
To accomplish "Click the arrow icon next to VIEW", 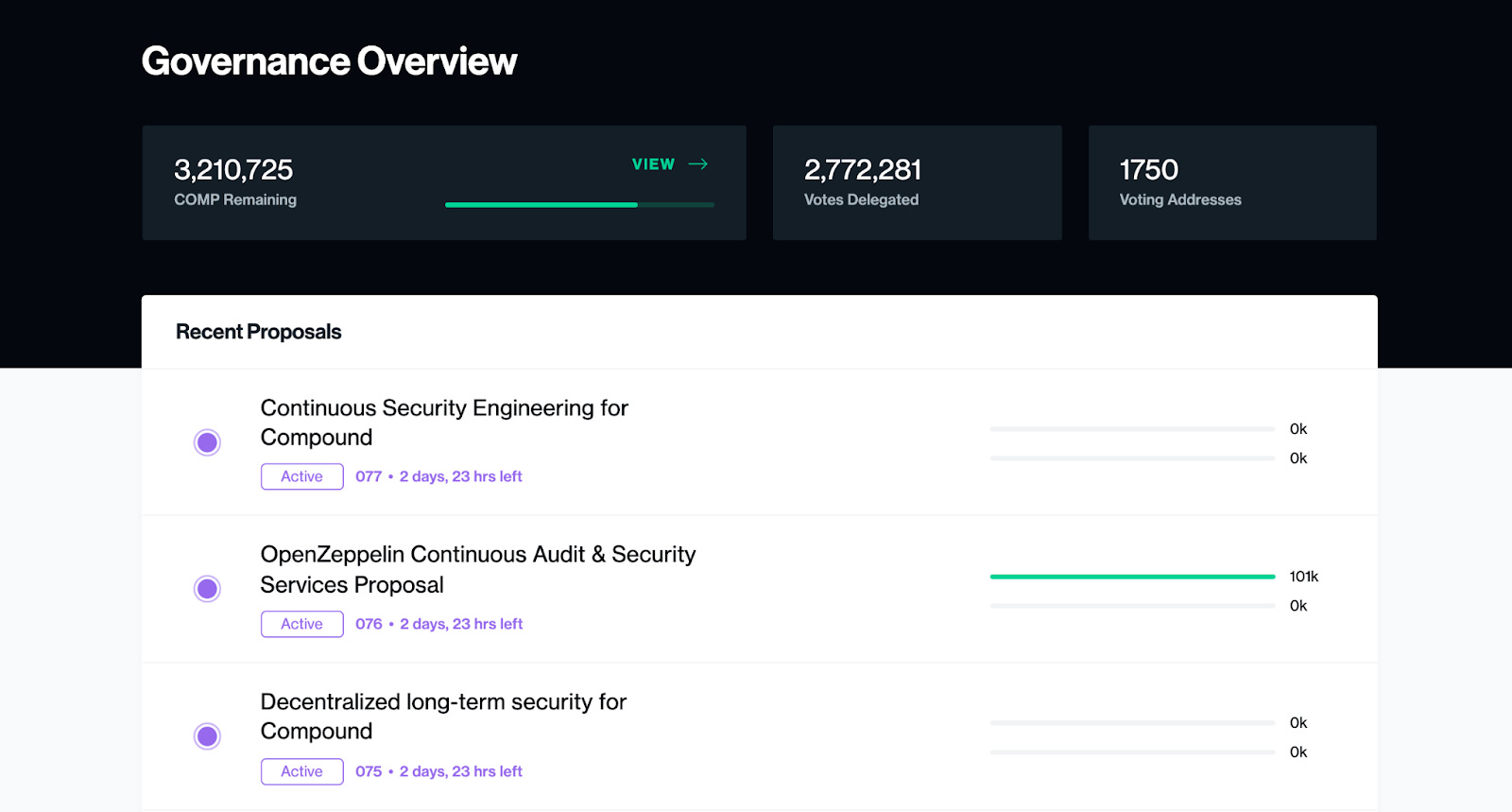I will pyautogui.click(x=698, y=164).
